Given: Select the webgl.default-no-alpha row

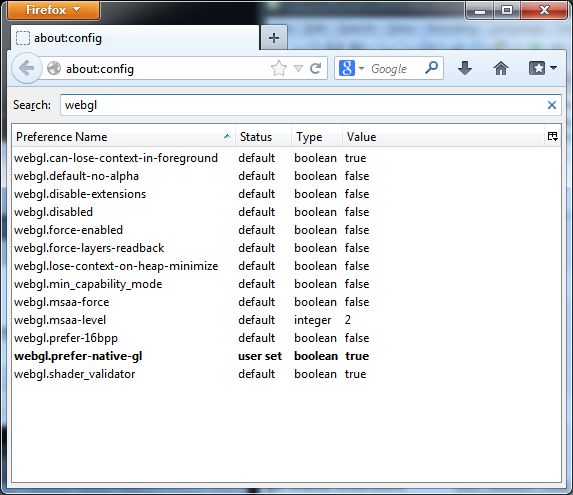Looking at the screenshot, I should point(286,176).
